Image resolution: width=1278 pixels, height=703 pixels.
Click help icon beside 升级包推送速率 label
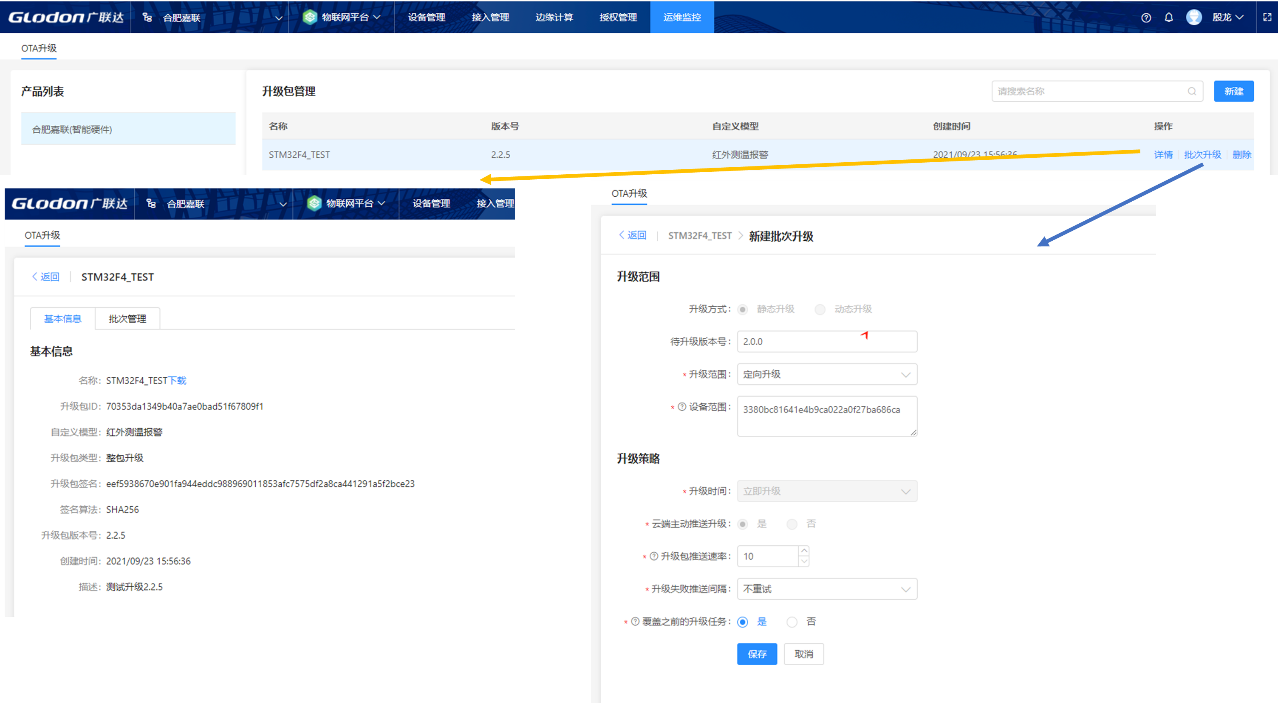click(653, 556)
